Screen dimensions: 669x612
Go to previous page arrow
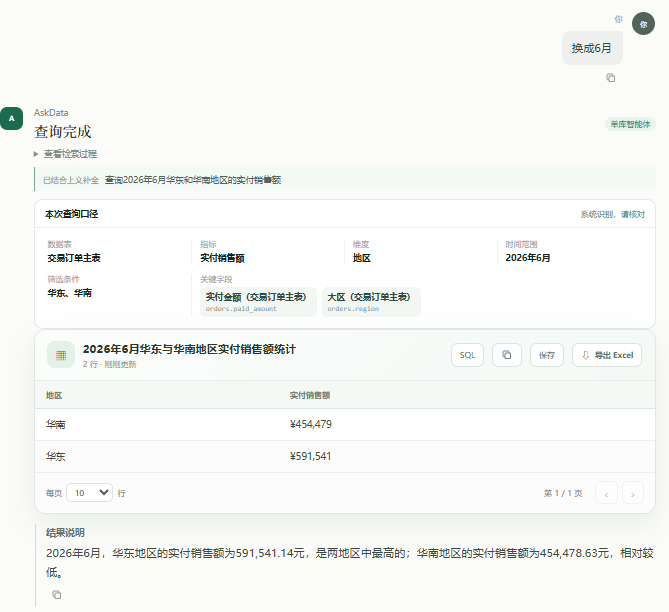606,493
